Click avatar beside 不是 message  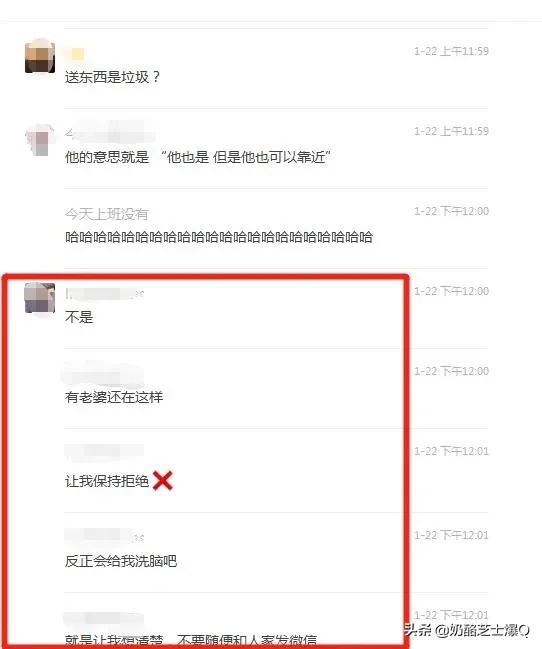[x=40, y=298]
